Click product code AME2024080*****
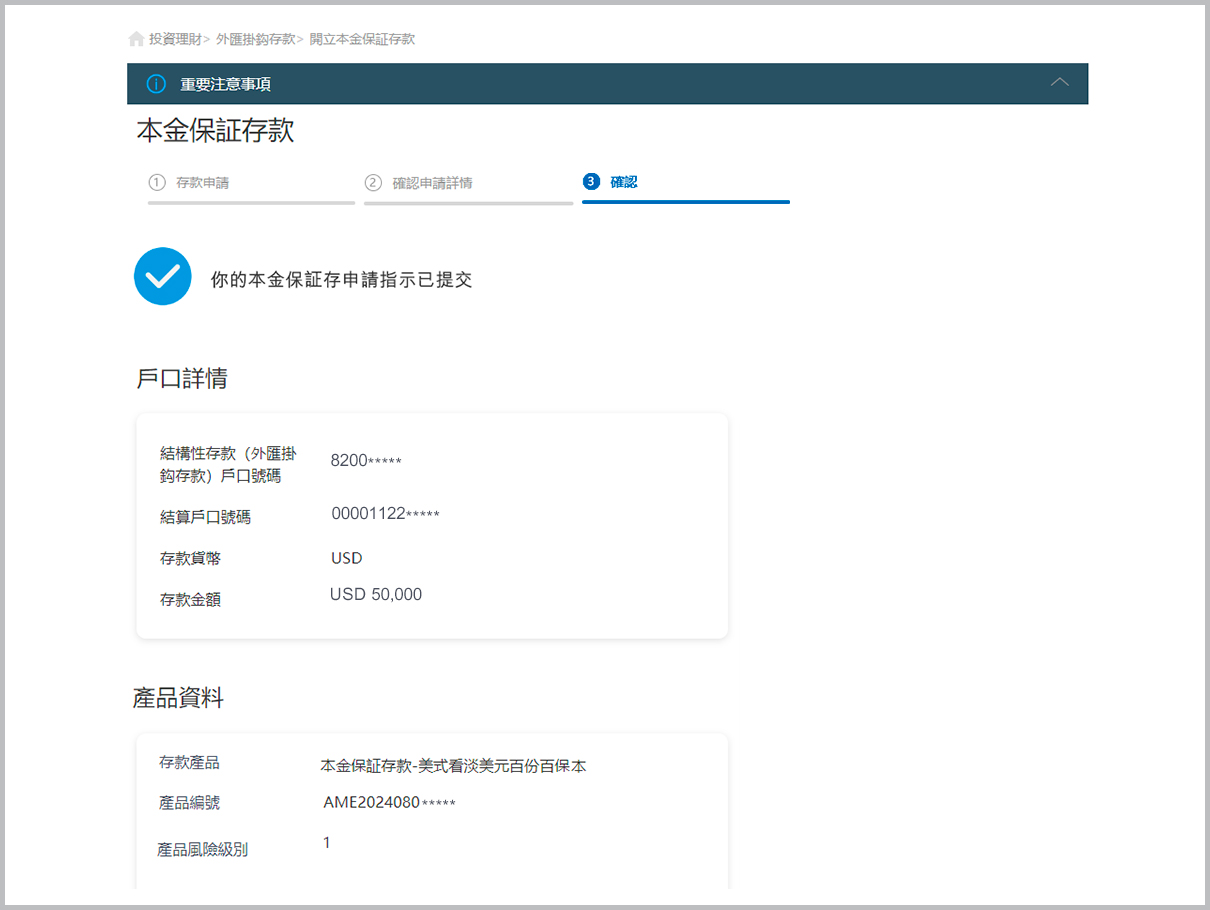Viewport: 1210px width, 910px height. pos(389,802)
